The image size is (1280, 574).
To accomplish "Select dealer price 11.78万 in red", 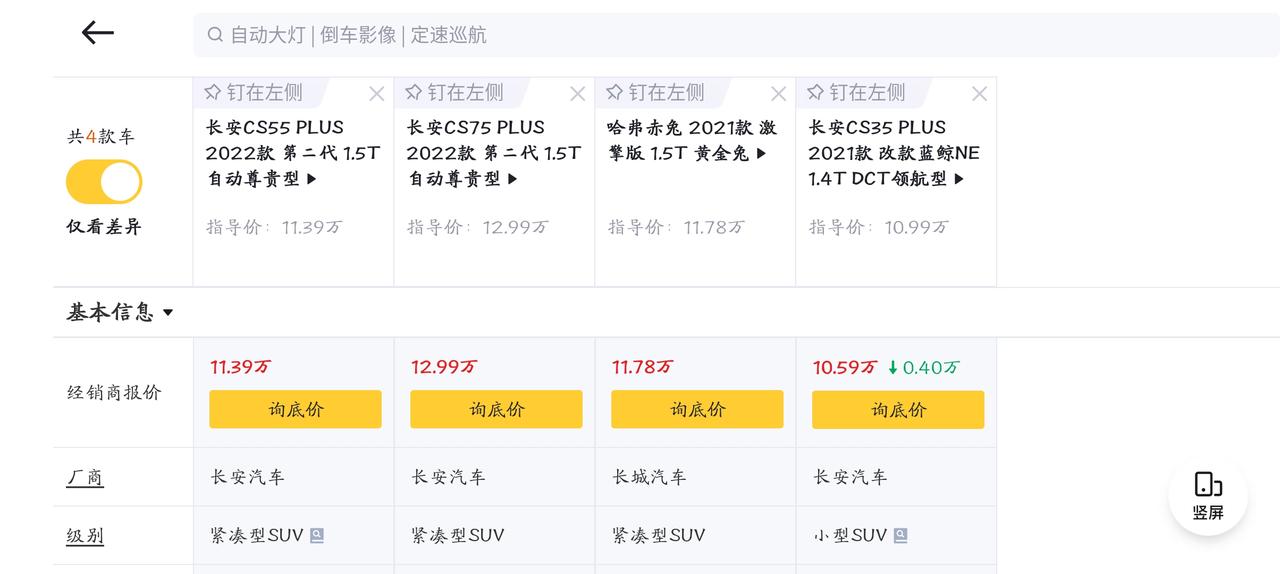I will [642, 367].
